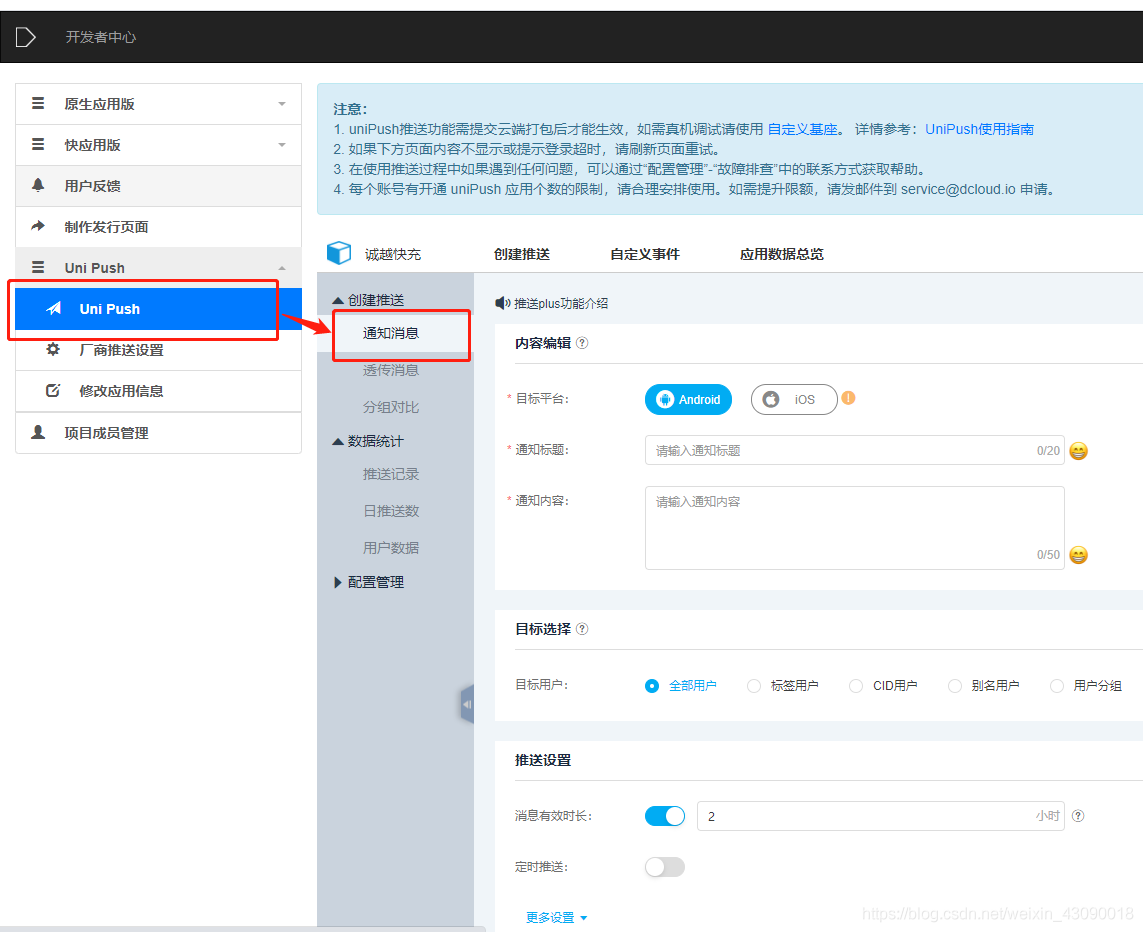Expand 更多设置 options
This screenshot has height=932, width=1143.
point(556,917)
